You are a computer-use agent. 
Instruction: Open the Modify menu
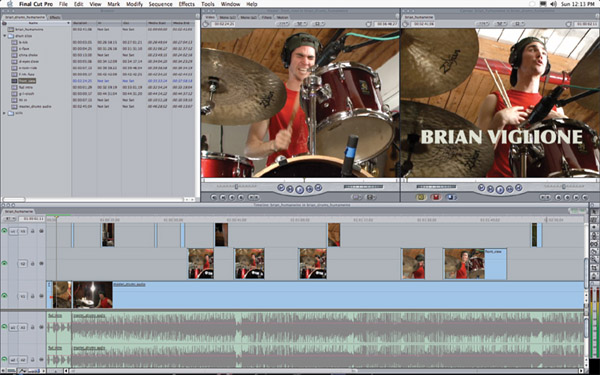tap(134, 4)
